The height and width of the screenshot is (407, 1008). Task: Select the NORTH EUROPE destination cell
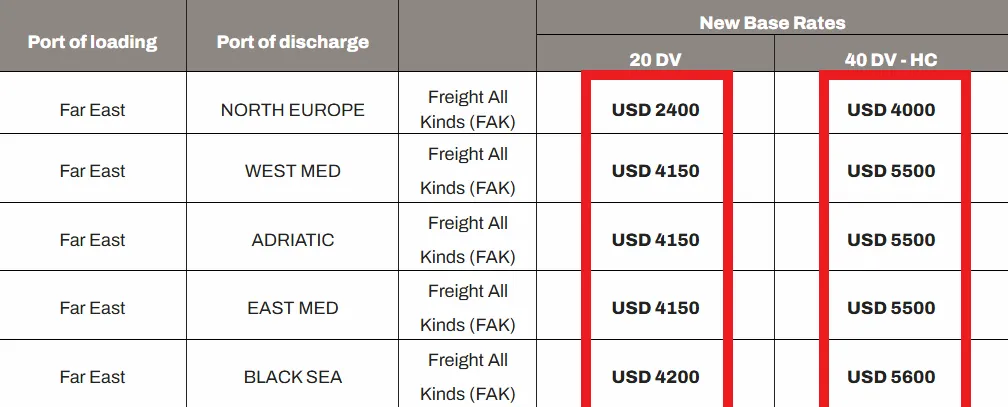292,110
